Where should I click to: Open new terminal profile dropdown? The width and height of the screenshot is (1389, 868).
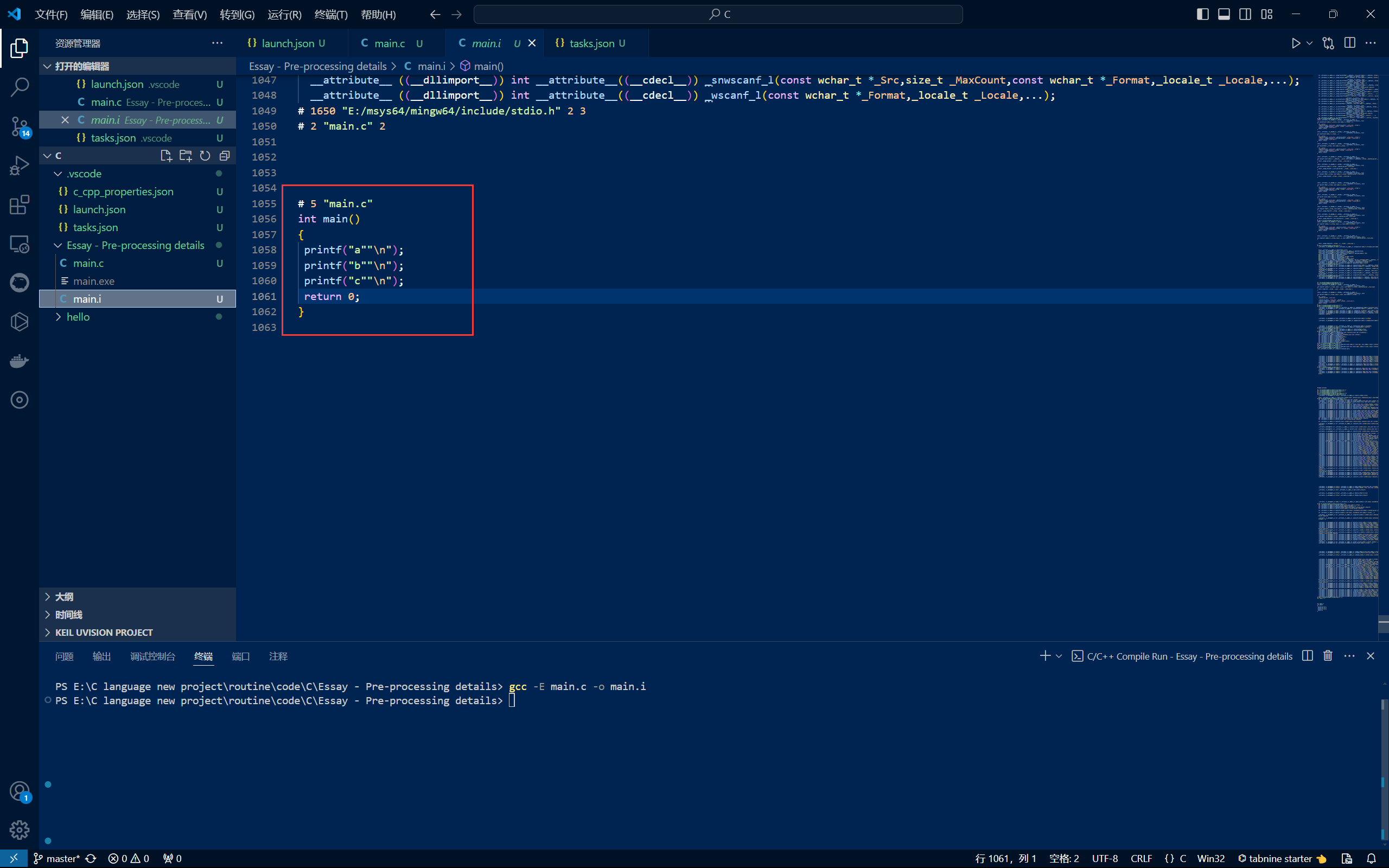tap(1059, 655)
